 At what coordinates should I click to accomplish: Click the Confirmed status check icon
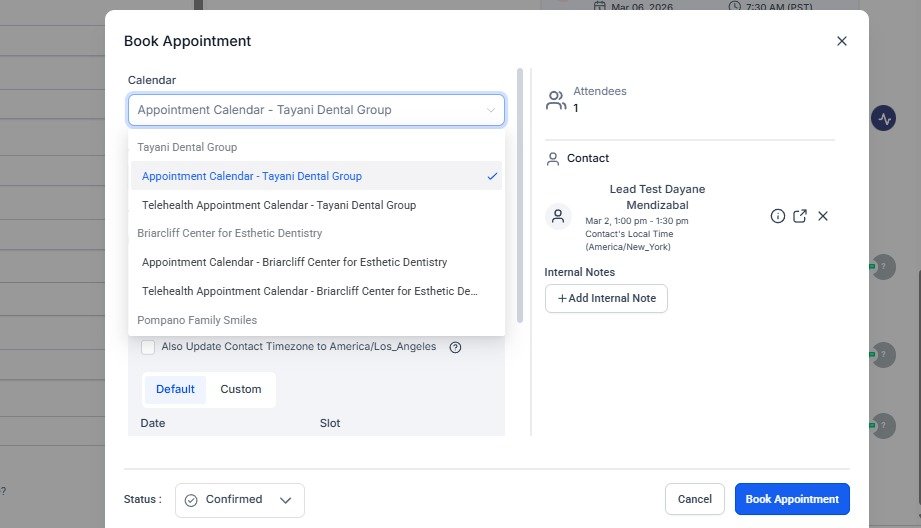click(x=191, y=500)
